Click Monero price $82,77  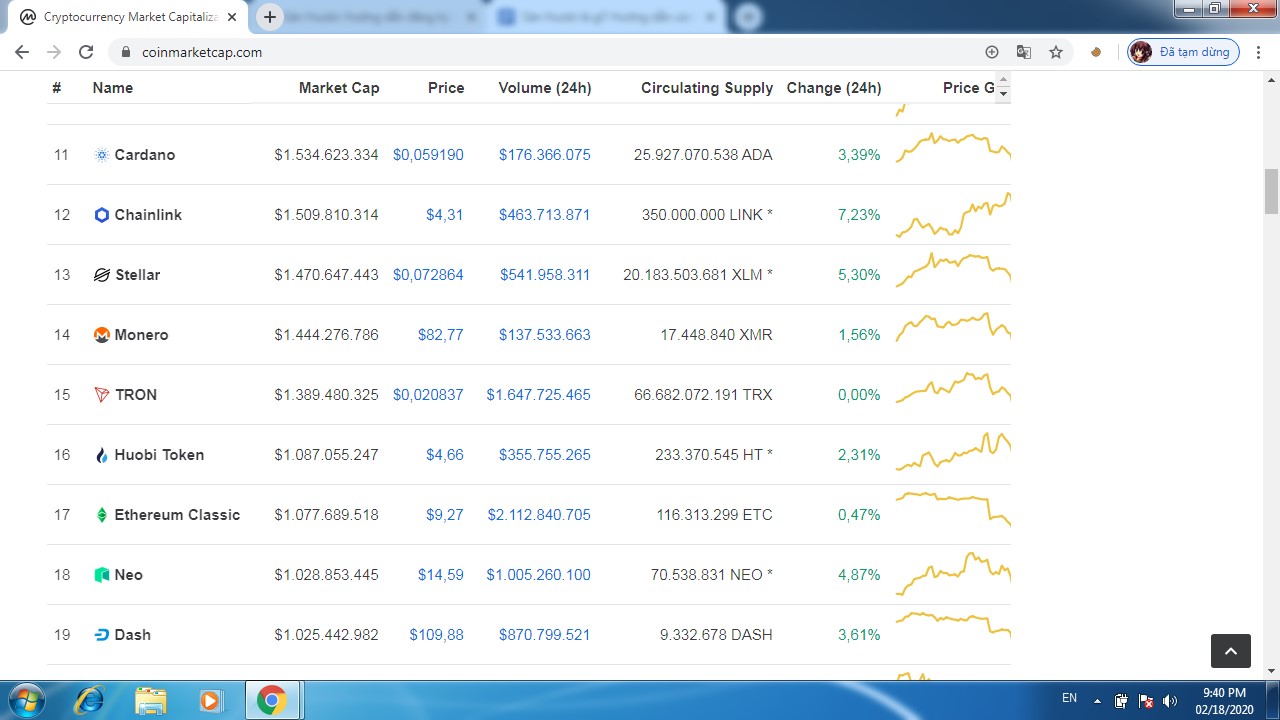[441, 335]
